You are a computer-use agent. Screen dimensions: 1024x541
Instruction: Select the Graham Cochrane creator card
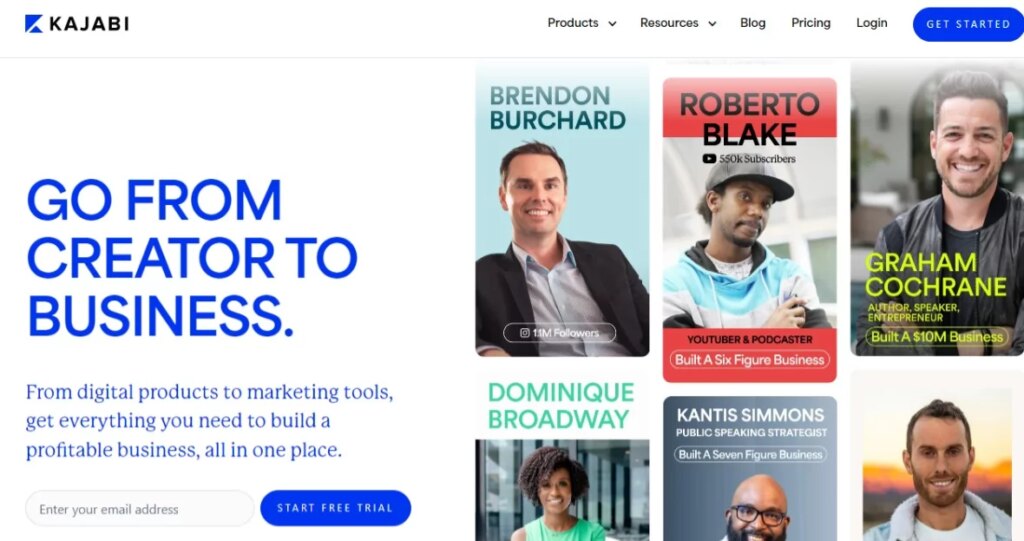pyautogui.click(x=937, y=210)
